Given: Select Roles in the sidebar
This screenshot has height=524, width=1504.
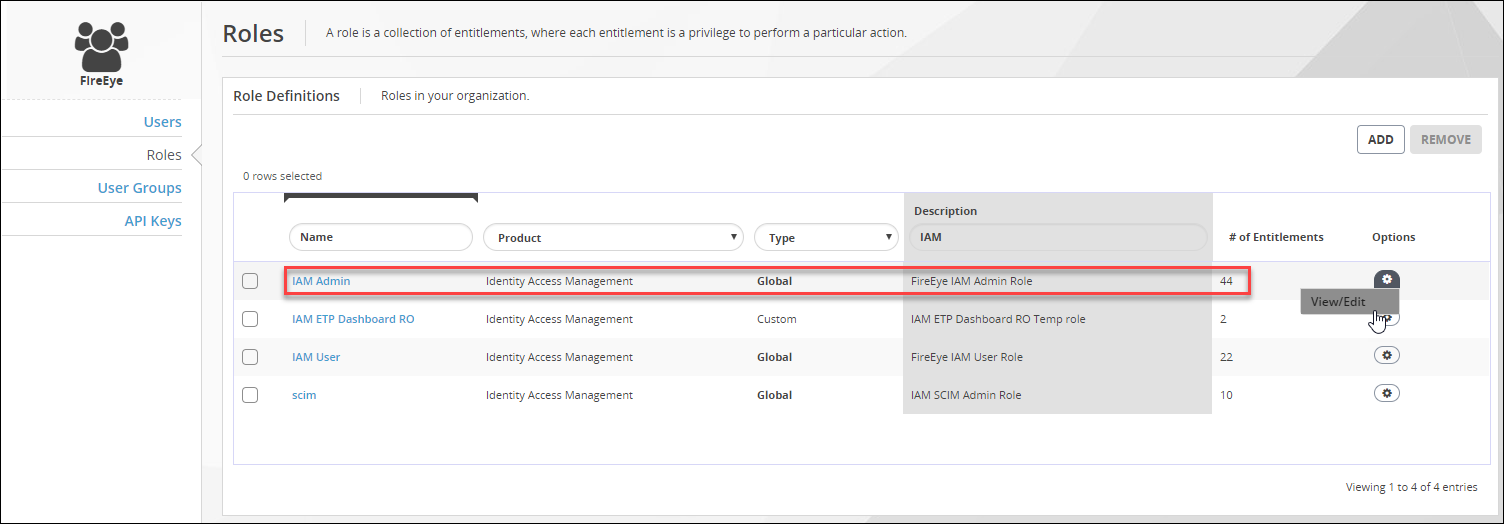Looking at the screenshot, I should pos(164,155).
